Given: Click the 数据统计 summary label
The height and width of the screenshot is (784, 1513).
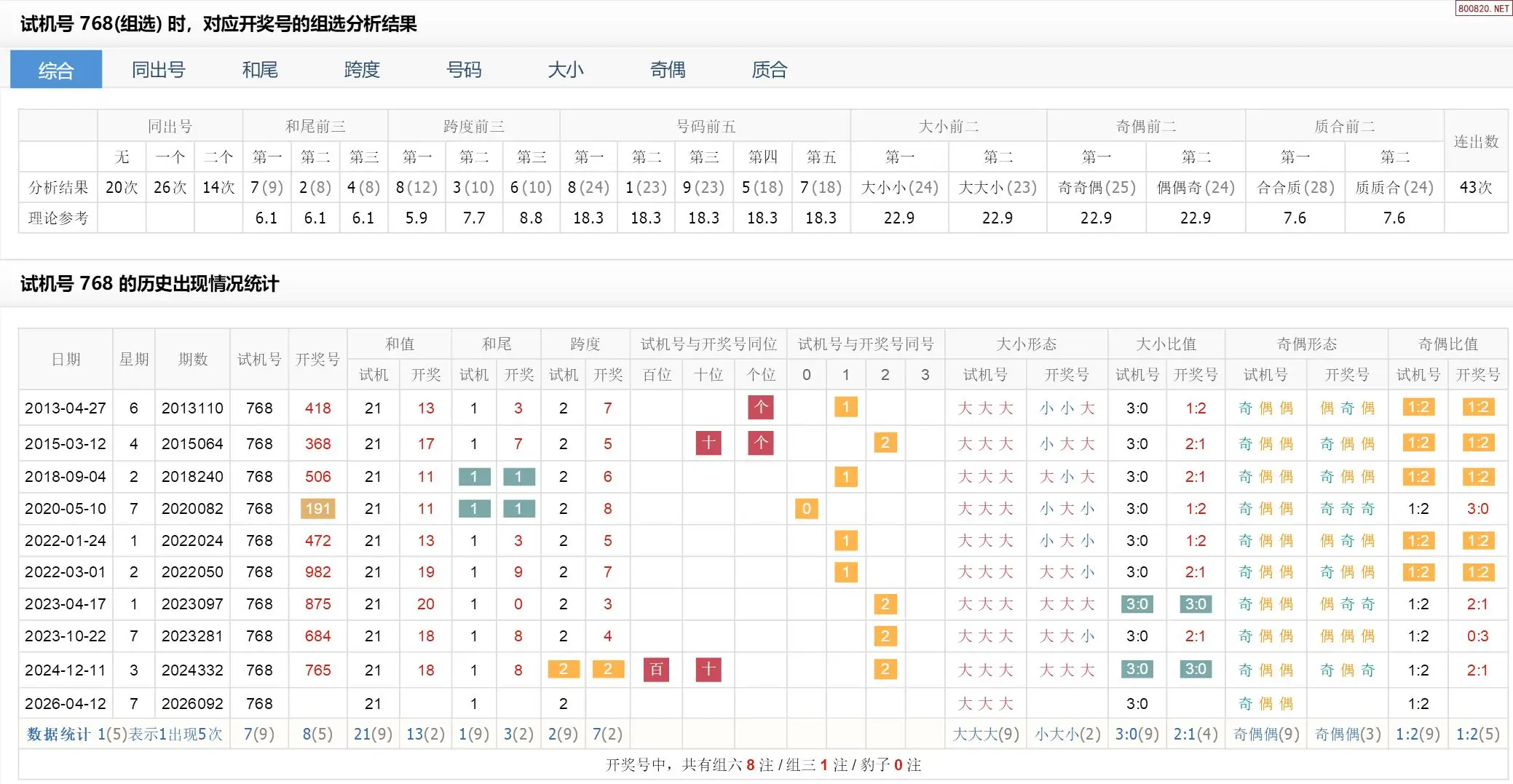Looking at the screenshot, I should pos(58,734).
